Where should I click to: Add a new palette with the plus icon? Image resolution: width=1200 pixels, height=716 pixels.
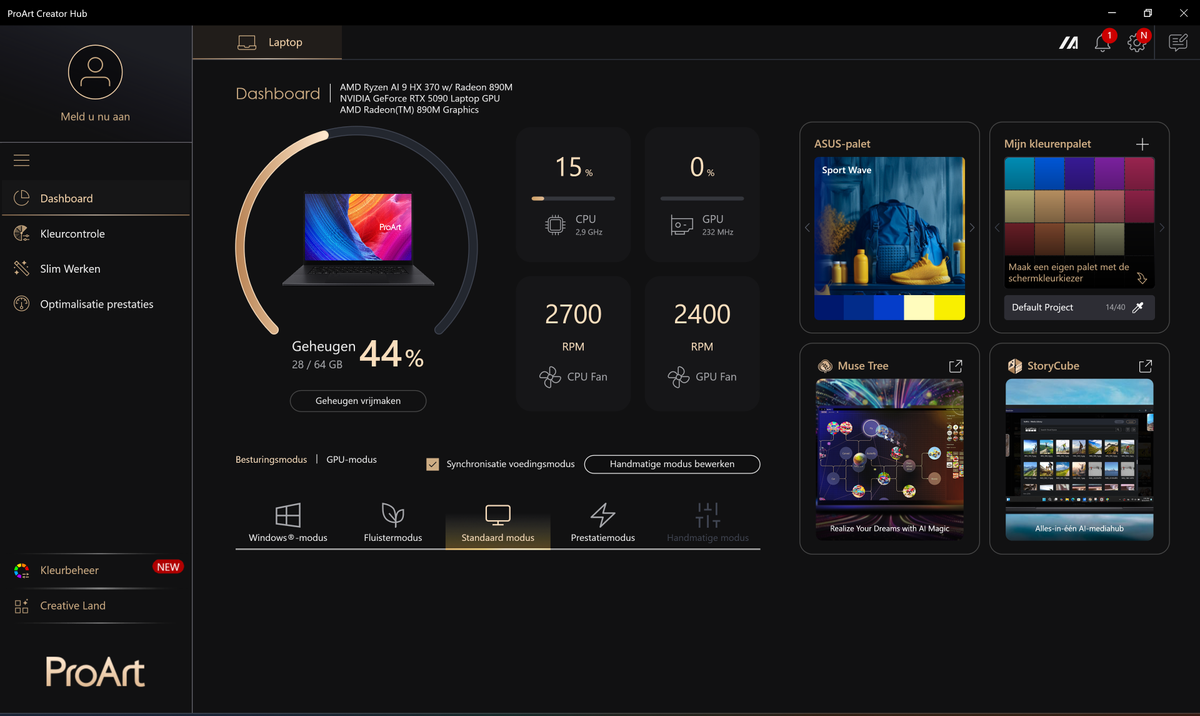coord(1142,144)
